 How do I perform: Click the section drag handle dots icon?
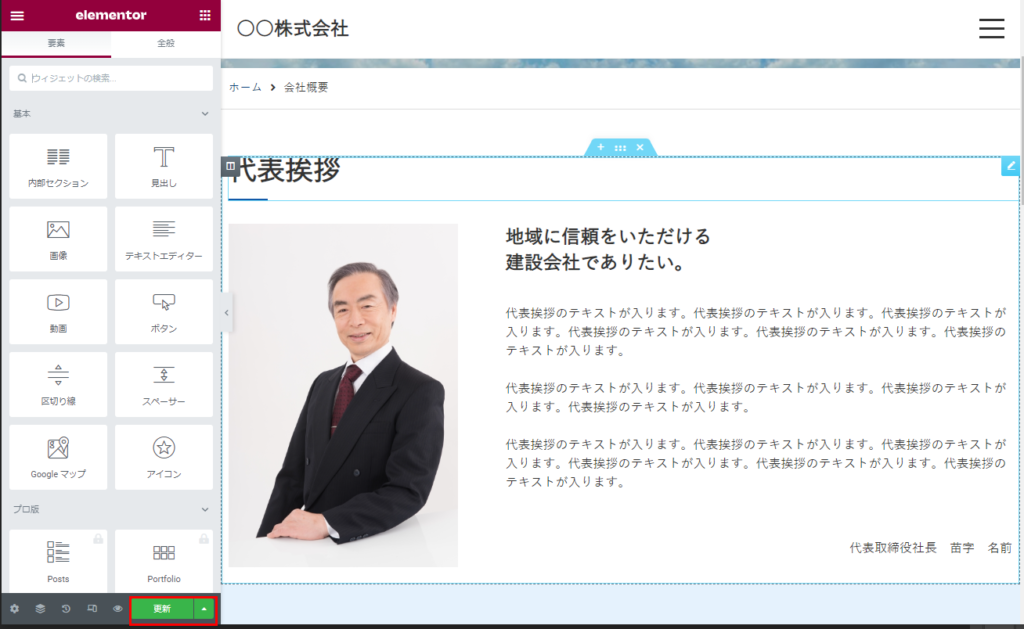[620, 147]
